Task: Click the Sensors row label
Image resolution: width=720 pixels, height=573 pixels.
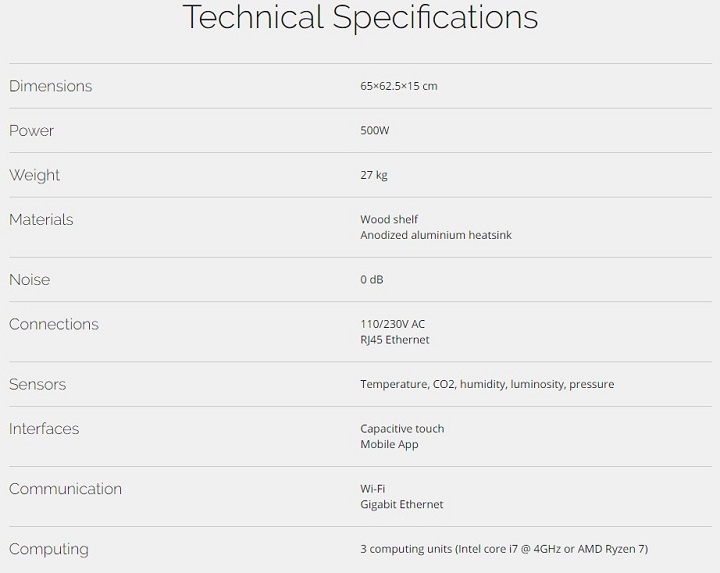Action: [x=37, y=384]
